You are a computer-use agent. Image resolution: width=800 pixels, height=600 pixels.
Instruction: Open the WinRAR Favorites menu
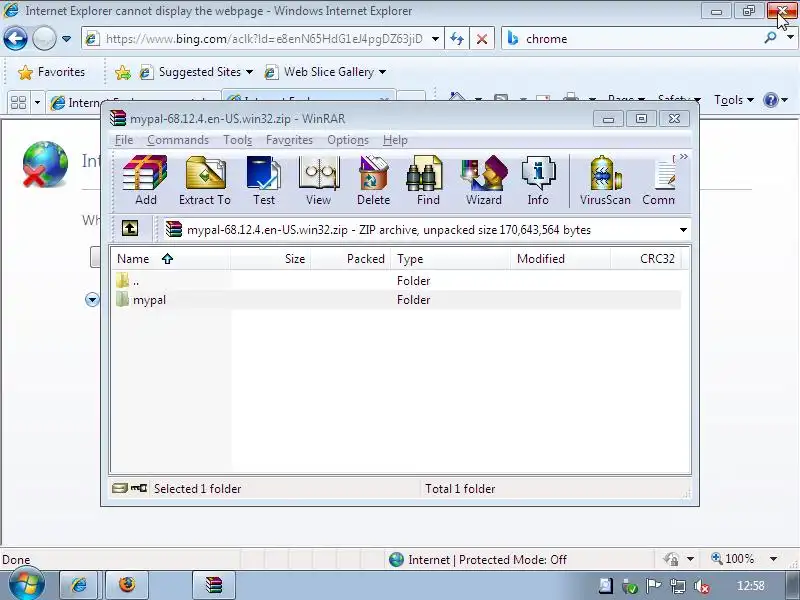[289, 140]
